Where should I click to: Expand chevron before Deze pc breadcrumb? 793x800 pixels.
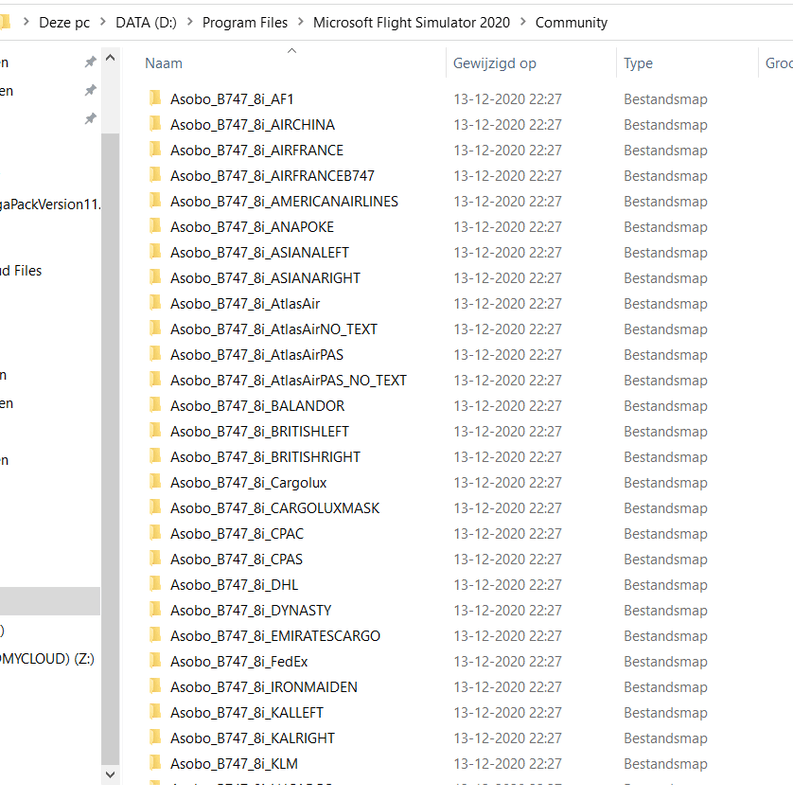tap(27, 22)
